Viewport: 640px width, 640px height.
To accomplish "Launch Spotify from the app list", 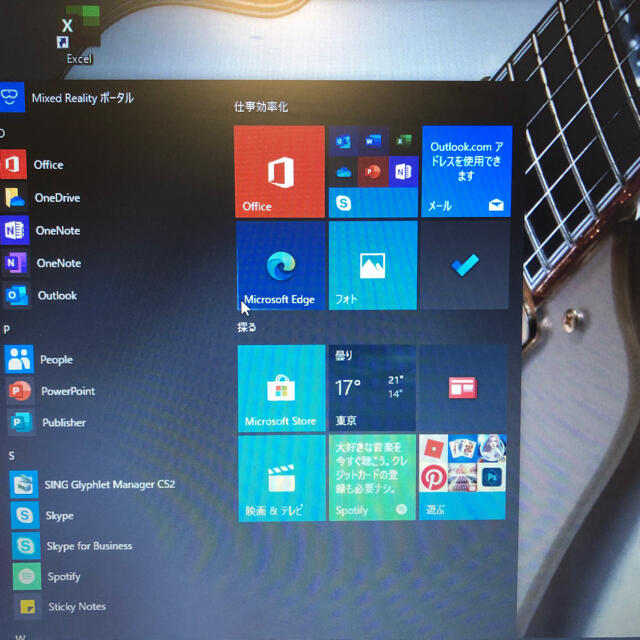I will click(47, 576).
